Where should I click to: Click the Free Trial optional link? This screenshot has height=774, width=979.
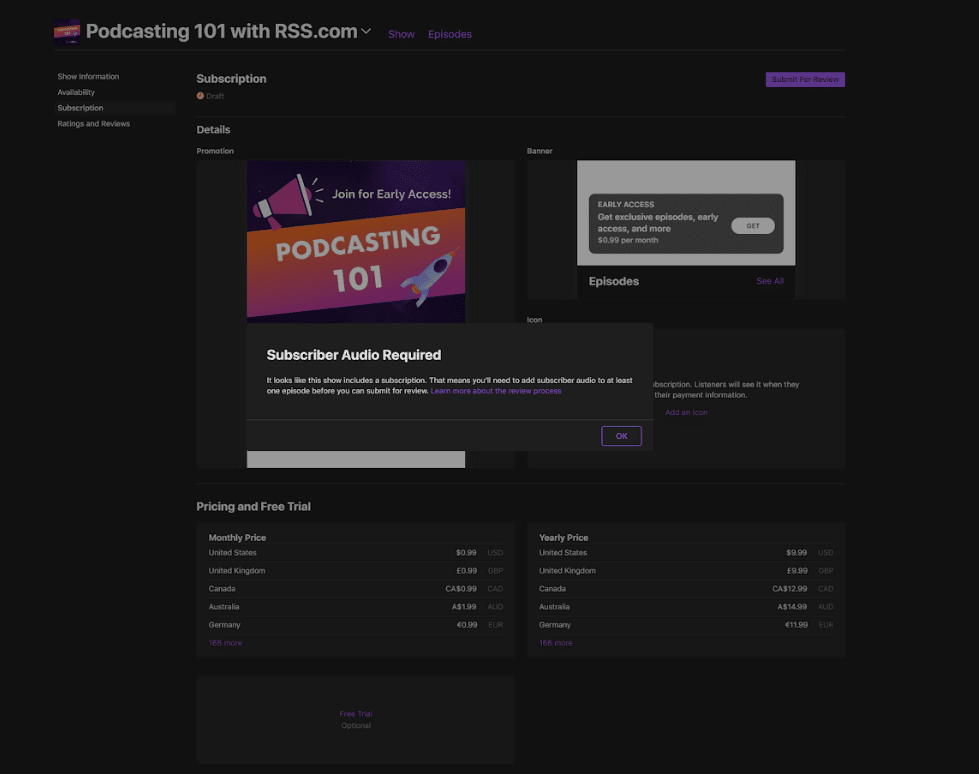click(x=356, y=713)
